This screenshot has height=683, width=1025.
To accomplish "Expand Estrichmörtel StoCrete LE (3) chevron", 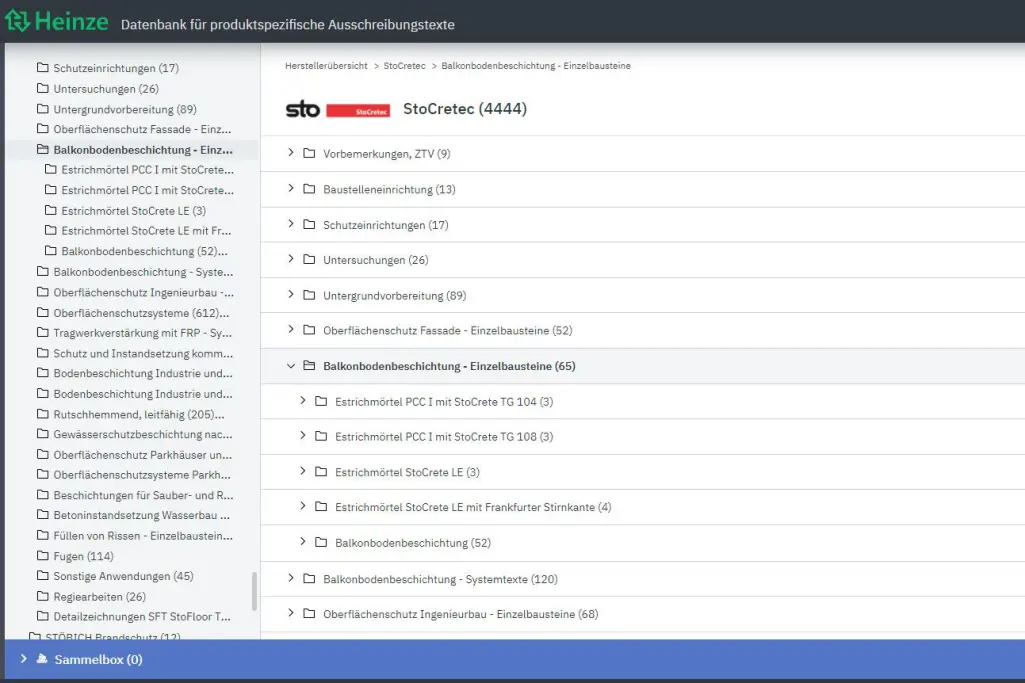I will [x=303, y=471].
